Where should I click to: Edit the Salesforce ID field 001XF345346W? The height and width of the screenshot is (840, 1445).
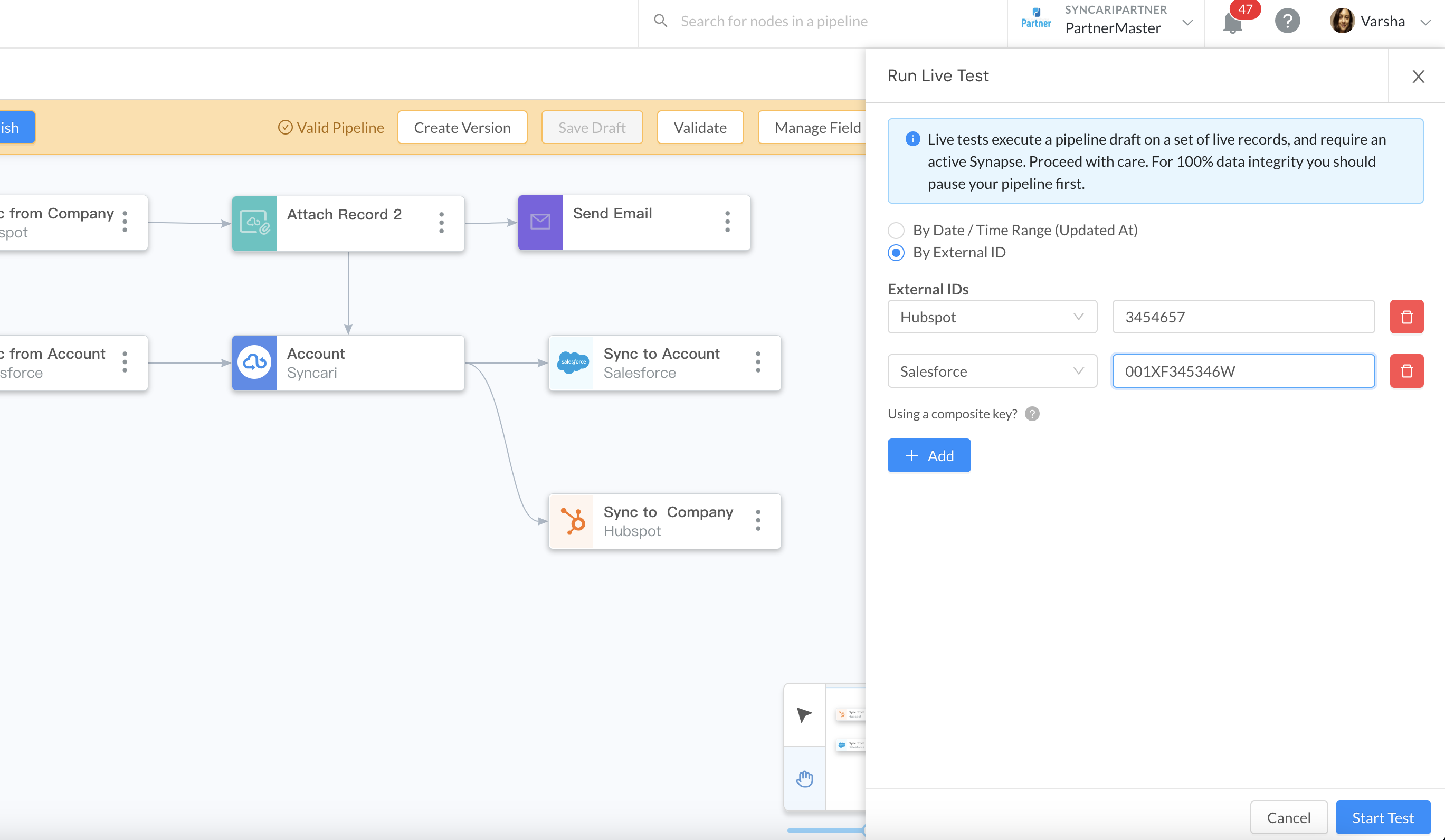click(x=1243, y=371)
